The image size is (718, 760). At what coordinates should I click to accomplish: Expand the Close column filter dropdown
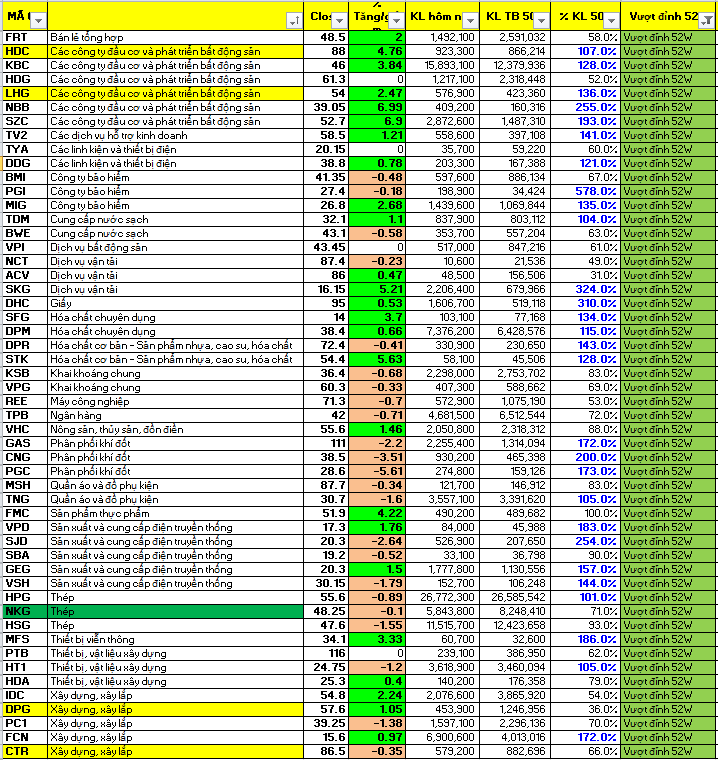340,20
